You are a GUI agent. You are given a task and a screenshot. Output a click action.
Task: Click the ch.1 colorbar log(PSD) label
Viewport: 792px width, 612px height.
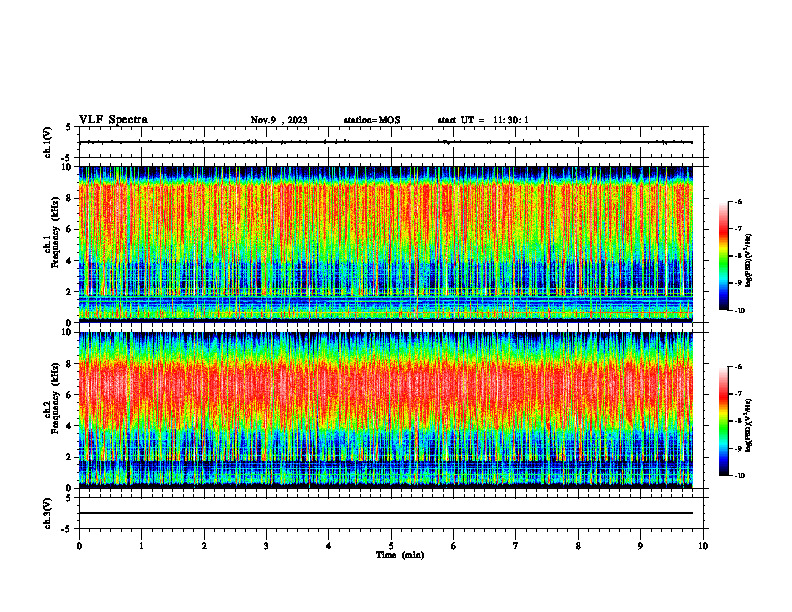click(749, 261)
